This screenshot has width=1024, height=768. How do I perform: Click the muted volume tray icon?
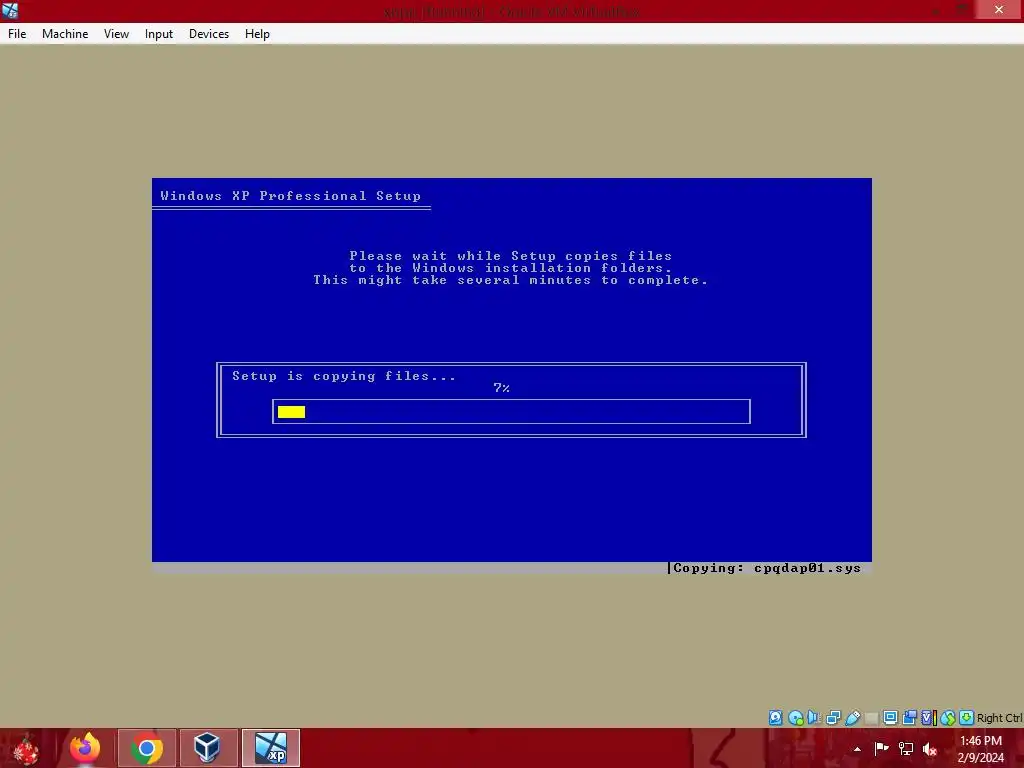click(x=930, y=749)
